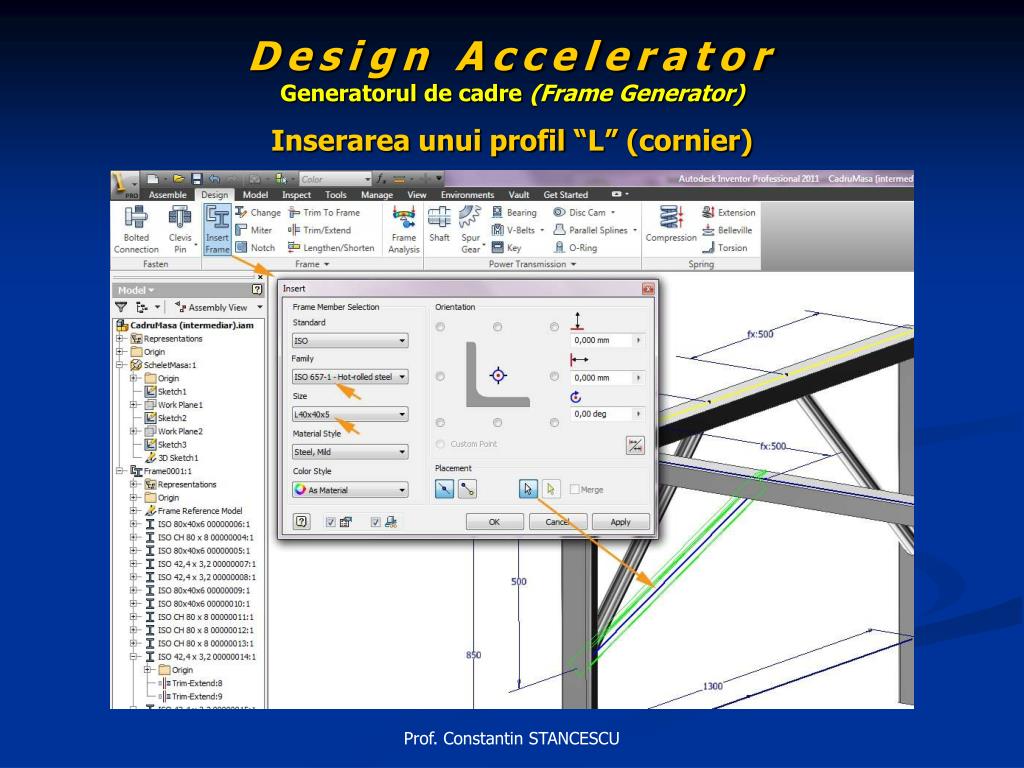The width and height of the screenshot is (1024, 768).
Task: Click the Belleville spring tool
Action: point(727,230)
